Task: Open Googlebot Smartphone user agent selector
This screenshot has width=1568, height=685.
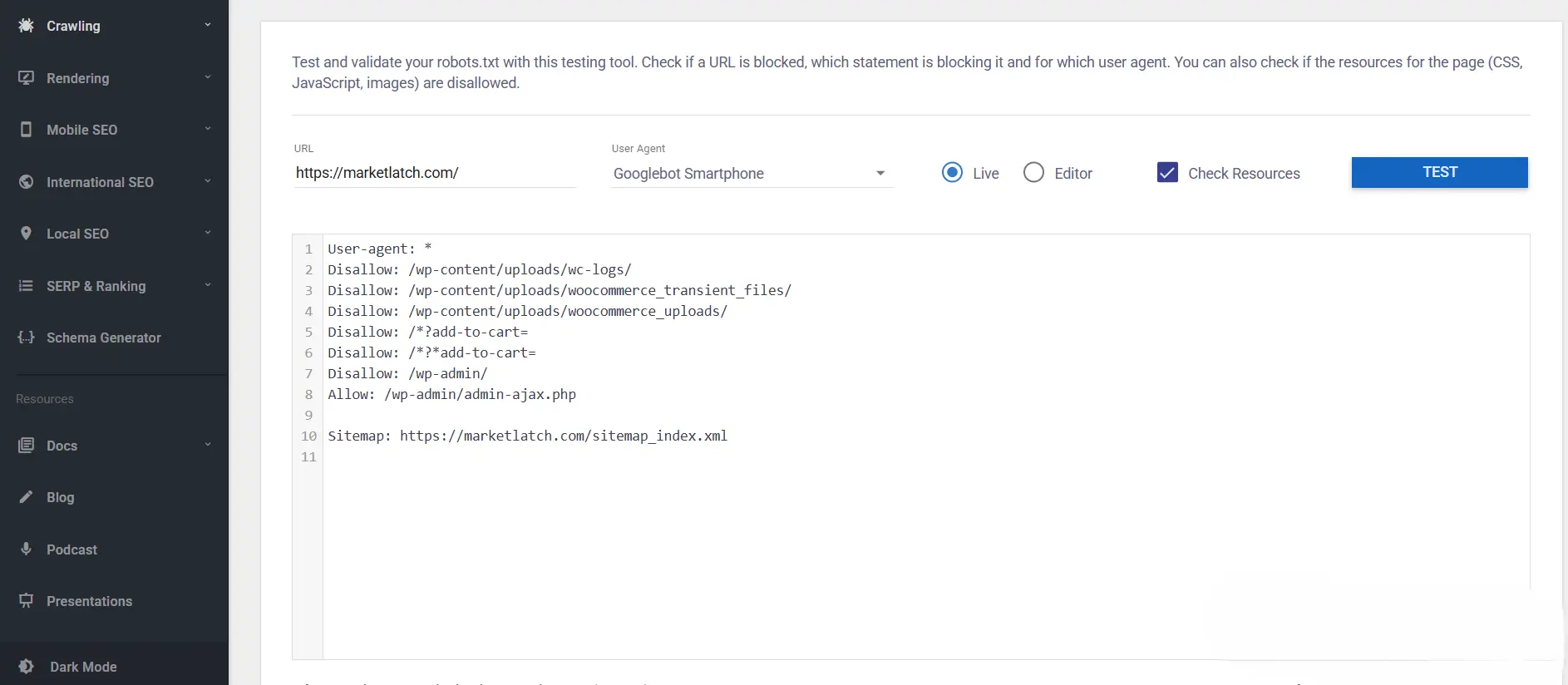Action: [x=752, y=173]
